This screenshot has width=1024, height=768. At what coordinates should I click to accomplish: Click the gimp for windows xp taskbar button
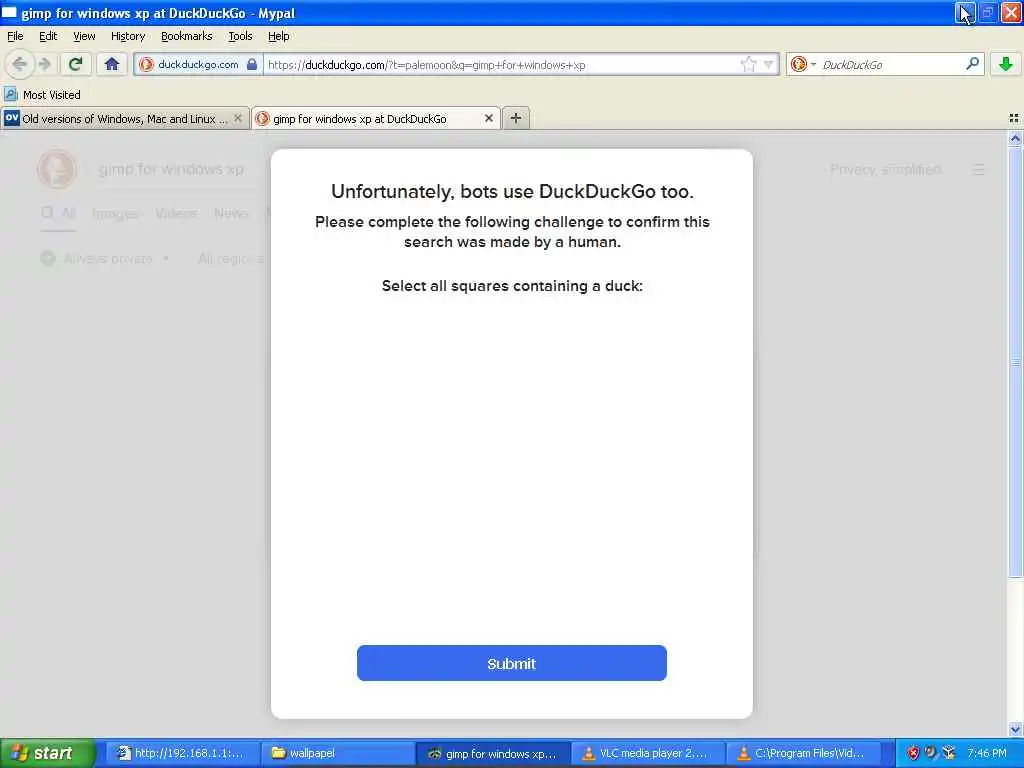click(x=492, y=754)
